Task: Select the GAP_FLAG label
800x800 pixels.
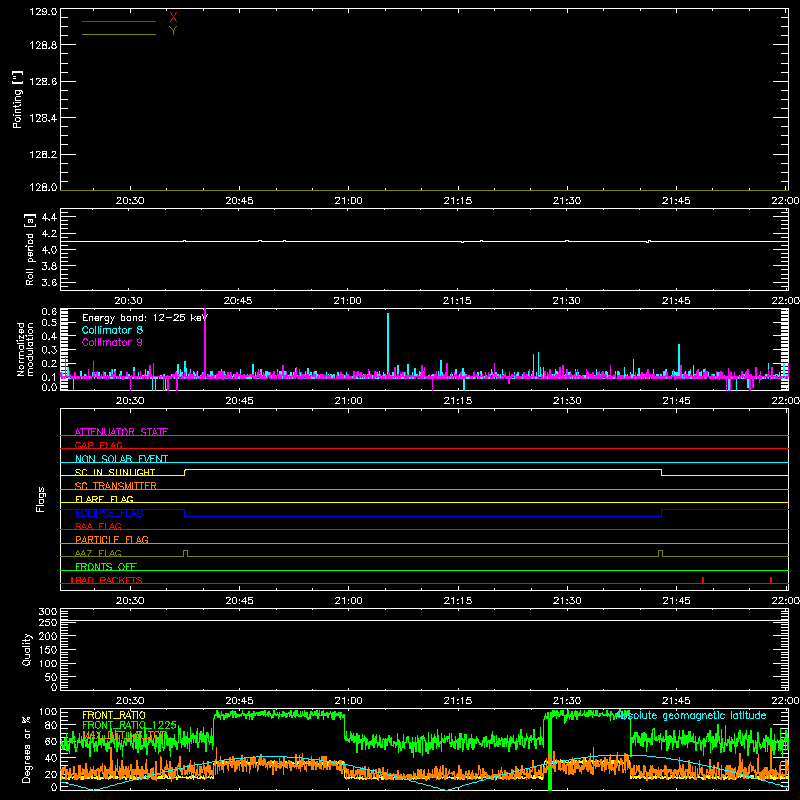Action: 98,445
